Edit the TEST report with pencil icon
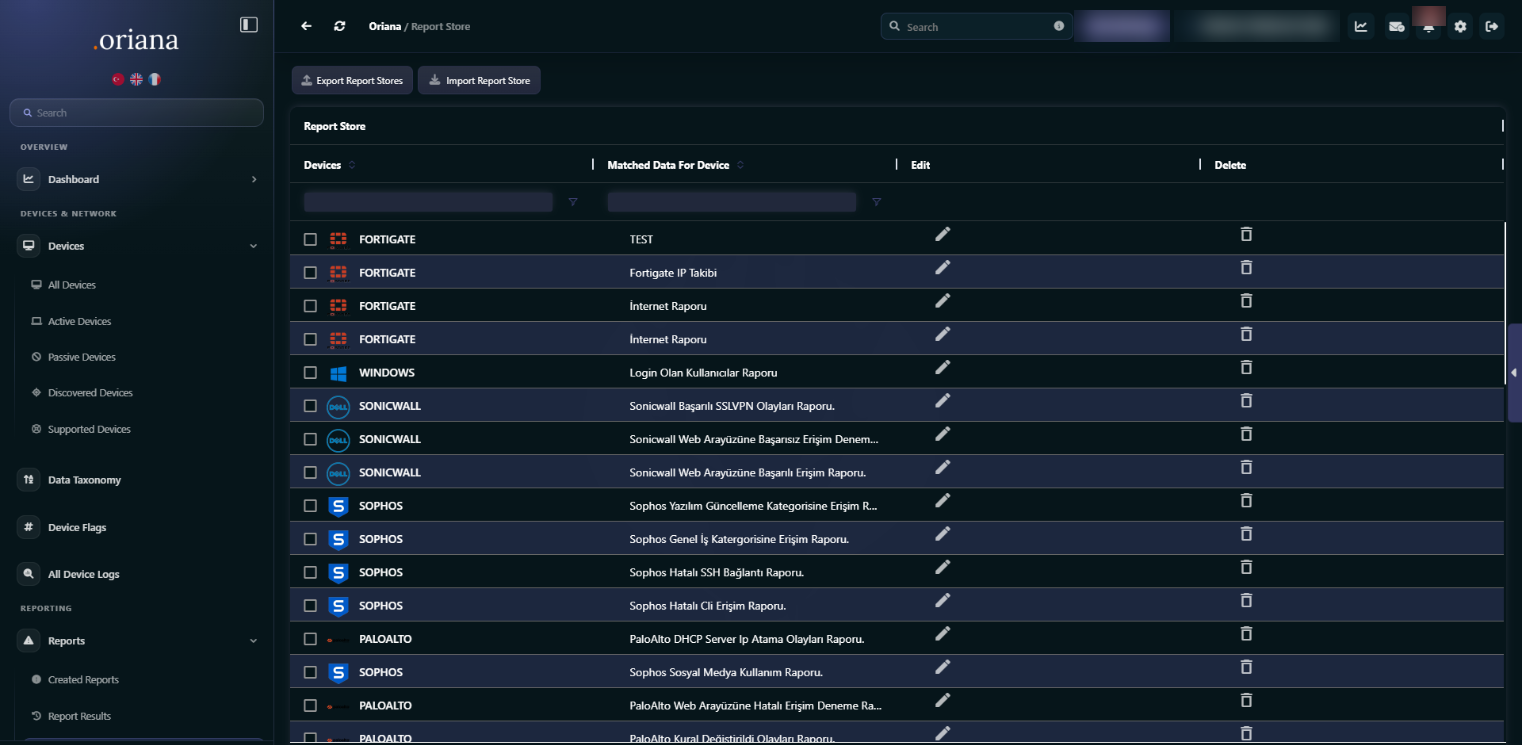The image size is (1522, 745). [x=942, y=234]
